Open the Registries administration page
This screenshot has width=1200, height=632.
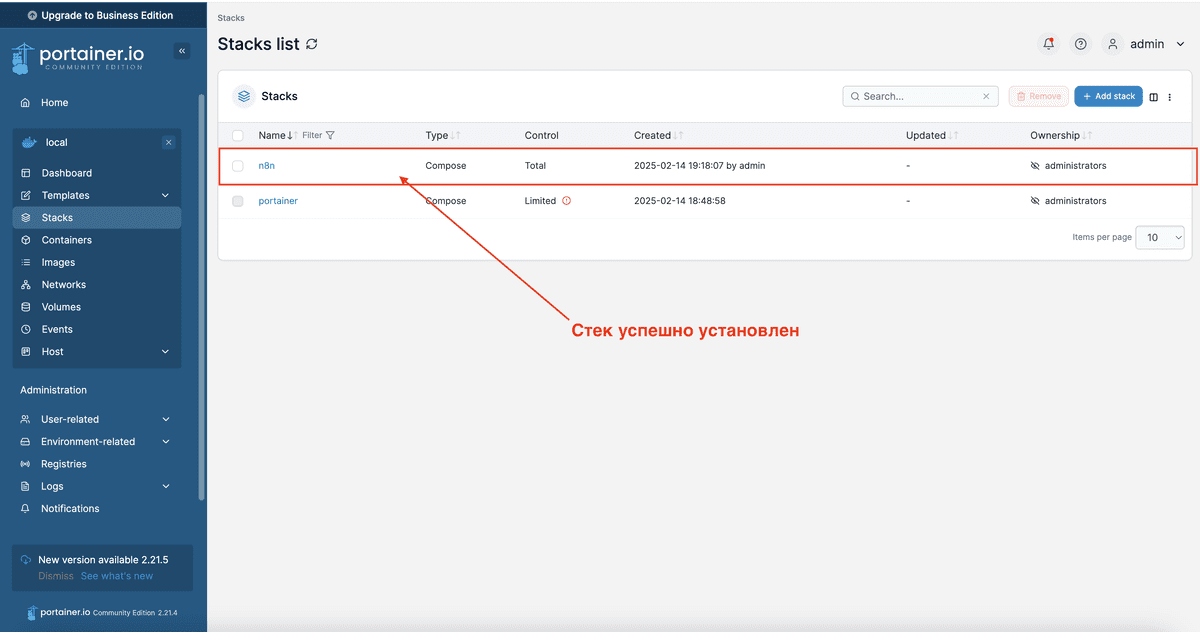62,463
